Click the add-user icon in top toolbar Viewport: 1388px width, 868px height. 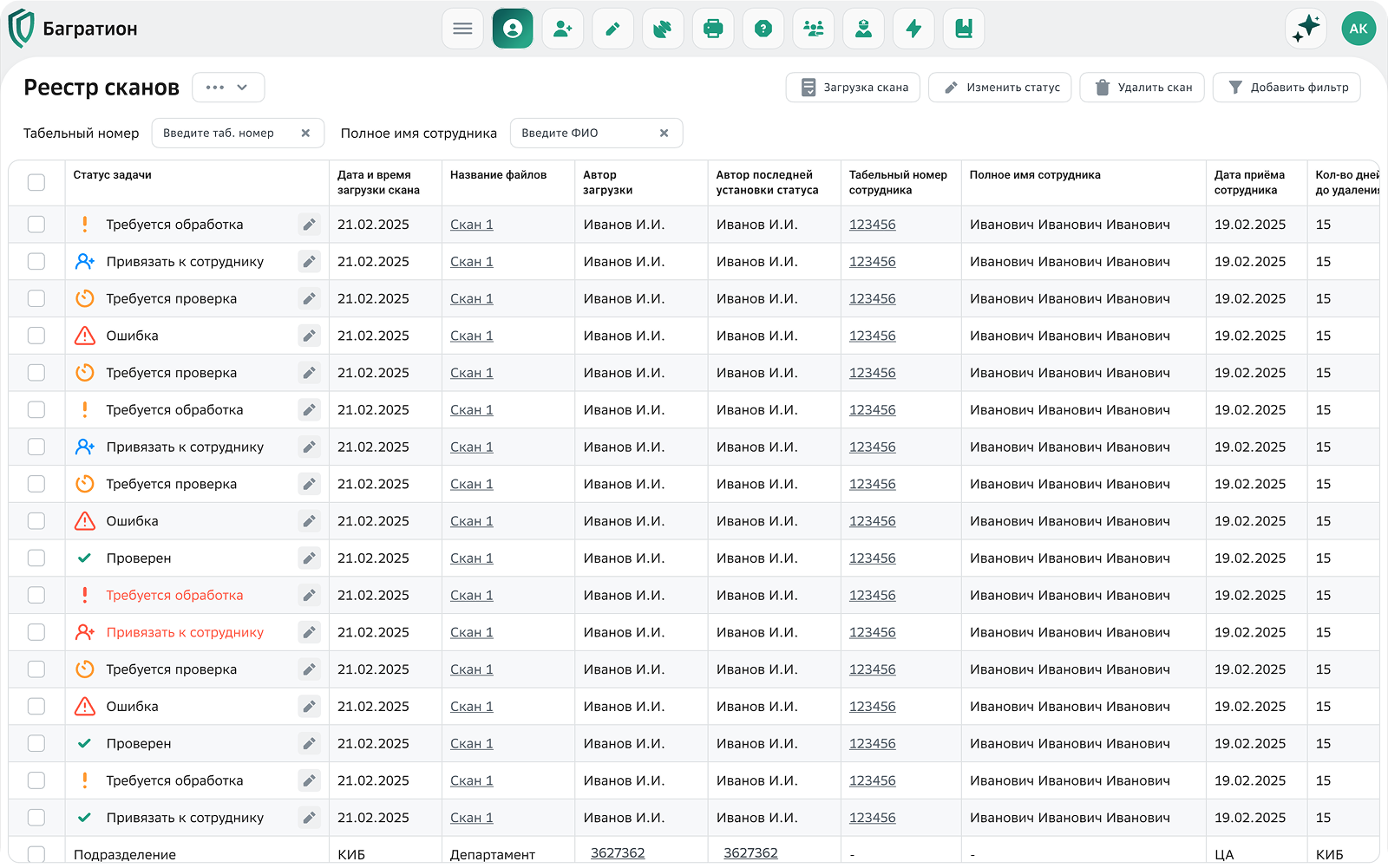point(563,29)
